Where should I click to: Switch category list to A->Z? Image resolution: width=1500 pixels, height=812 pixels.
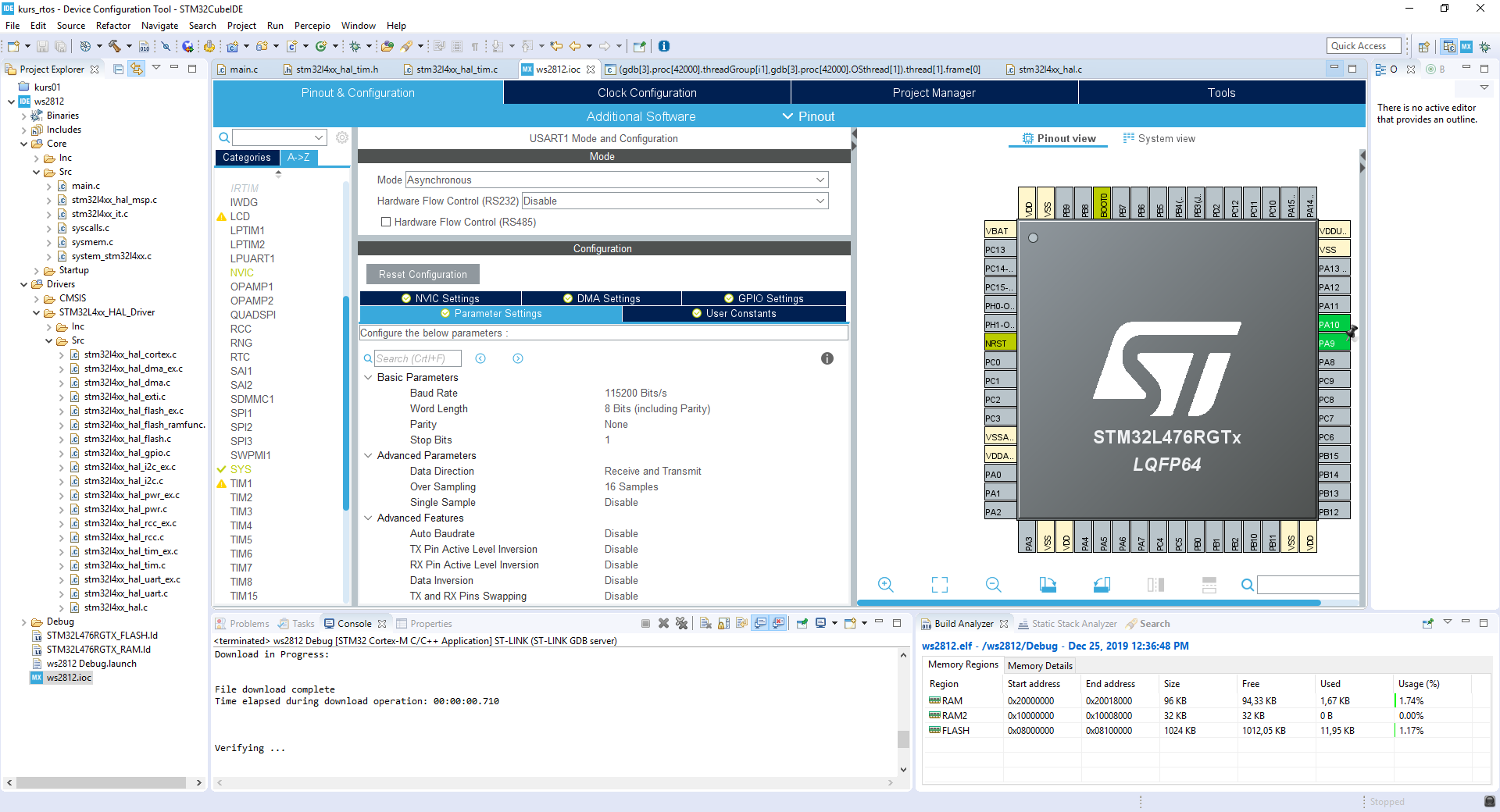click(298, 157)
